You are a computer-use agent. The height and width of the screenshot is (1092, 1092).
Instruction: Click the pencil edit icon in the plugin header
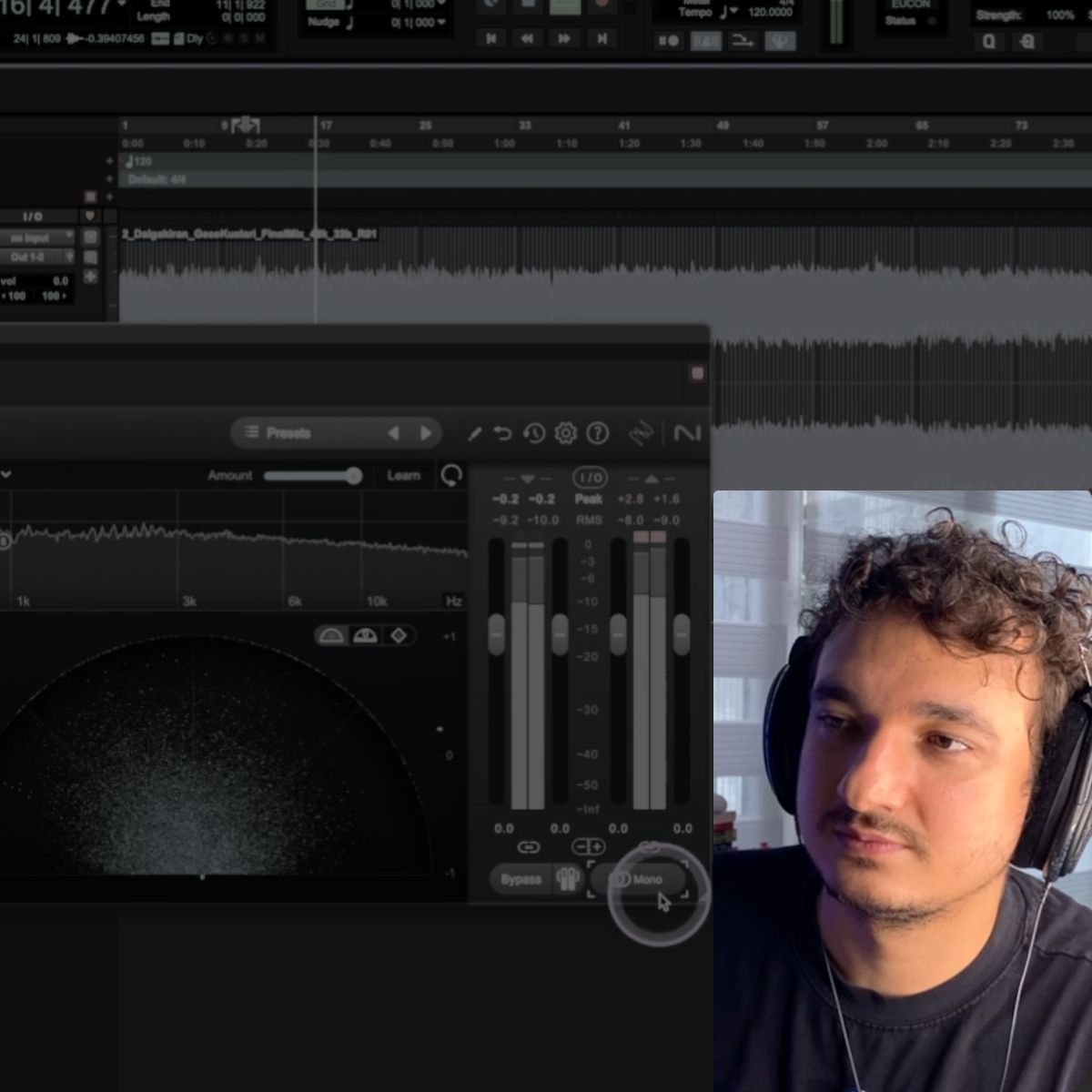click(474, 434)
